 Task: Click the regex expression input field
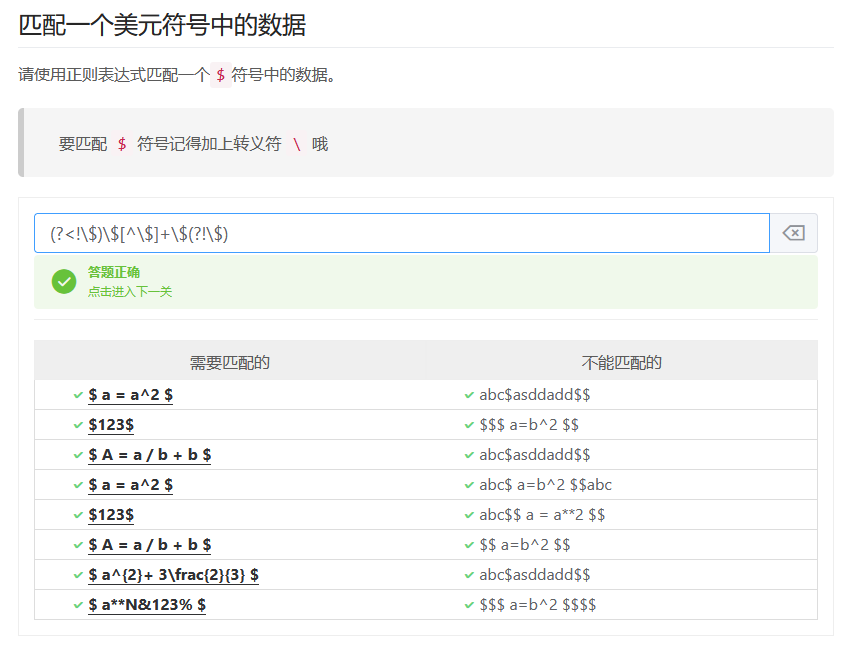(400, 233)
